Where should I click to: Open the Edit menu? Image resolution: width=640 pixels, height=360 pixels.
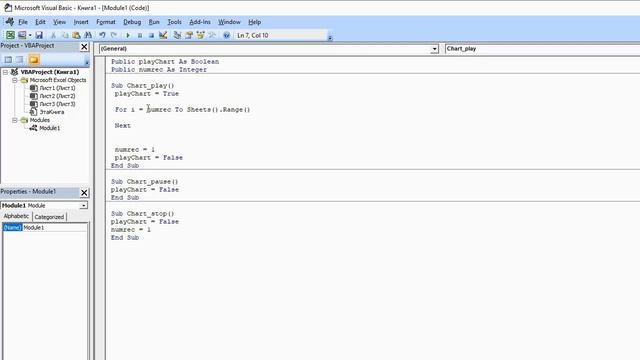pos(40,22)
